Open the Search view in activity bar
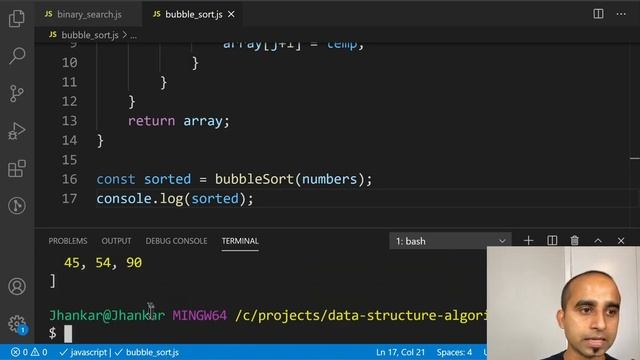This screenshot has width=640, height=360. (17, 56)
